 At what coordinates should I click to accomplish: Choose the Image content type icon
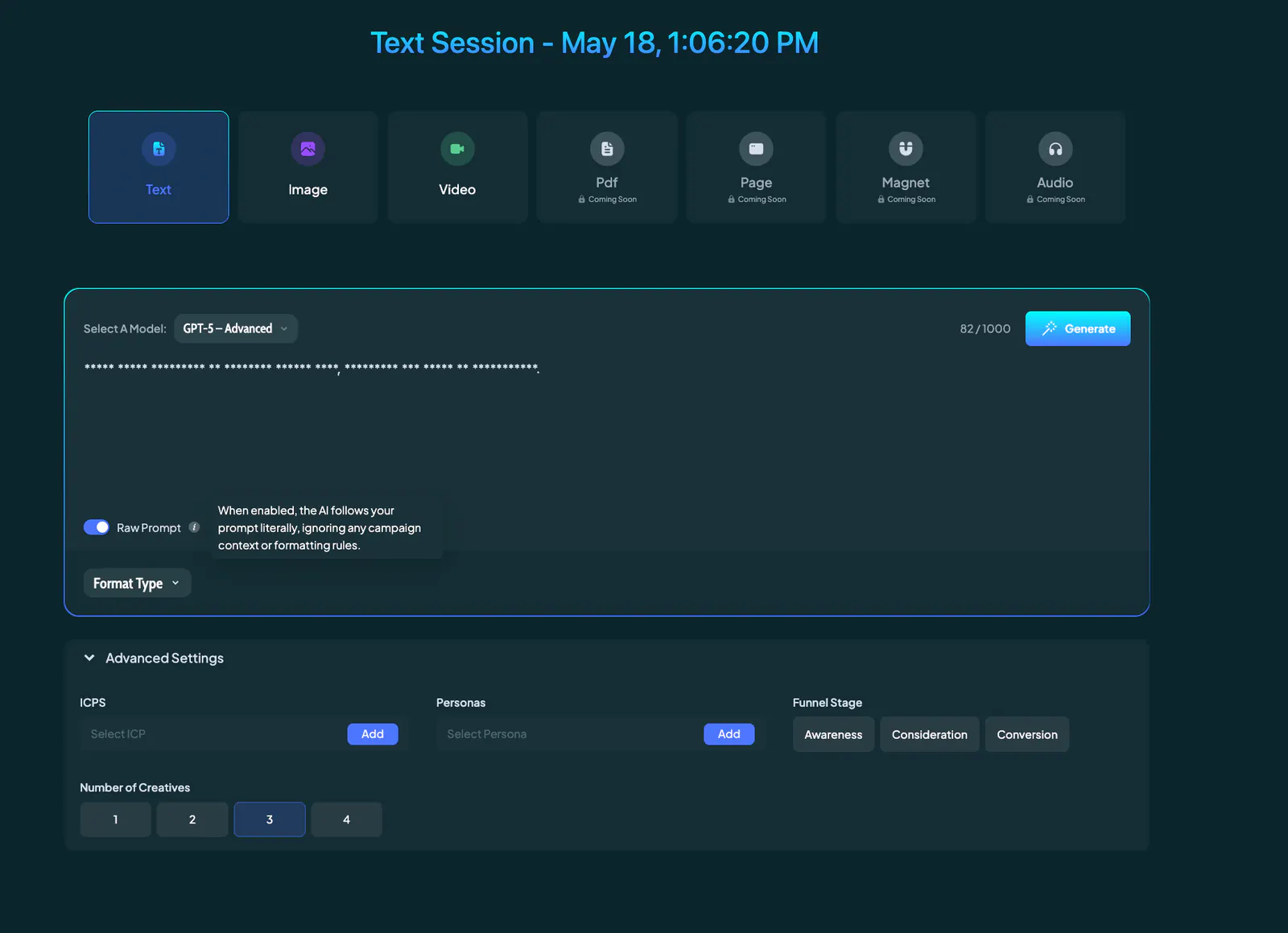point(308,149)
